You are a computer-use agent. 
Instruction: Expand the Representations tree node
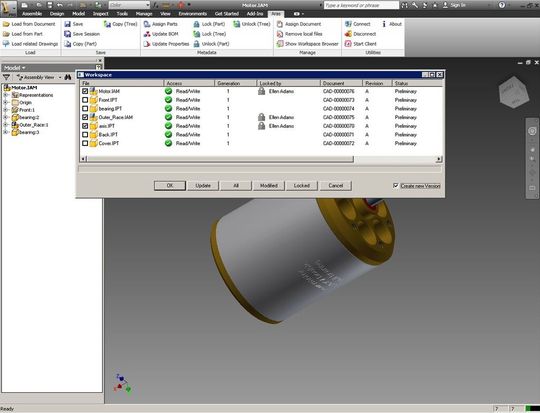(6, 95)
